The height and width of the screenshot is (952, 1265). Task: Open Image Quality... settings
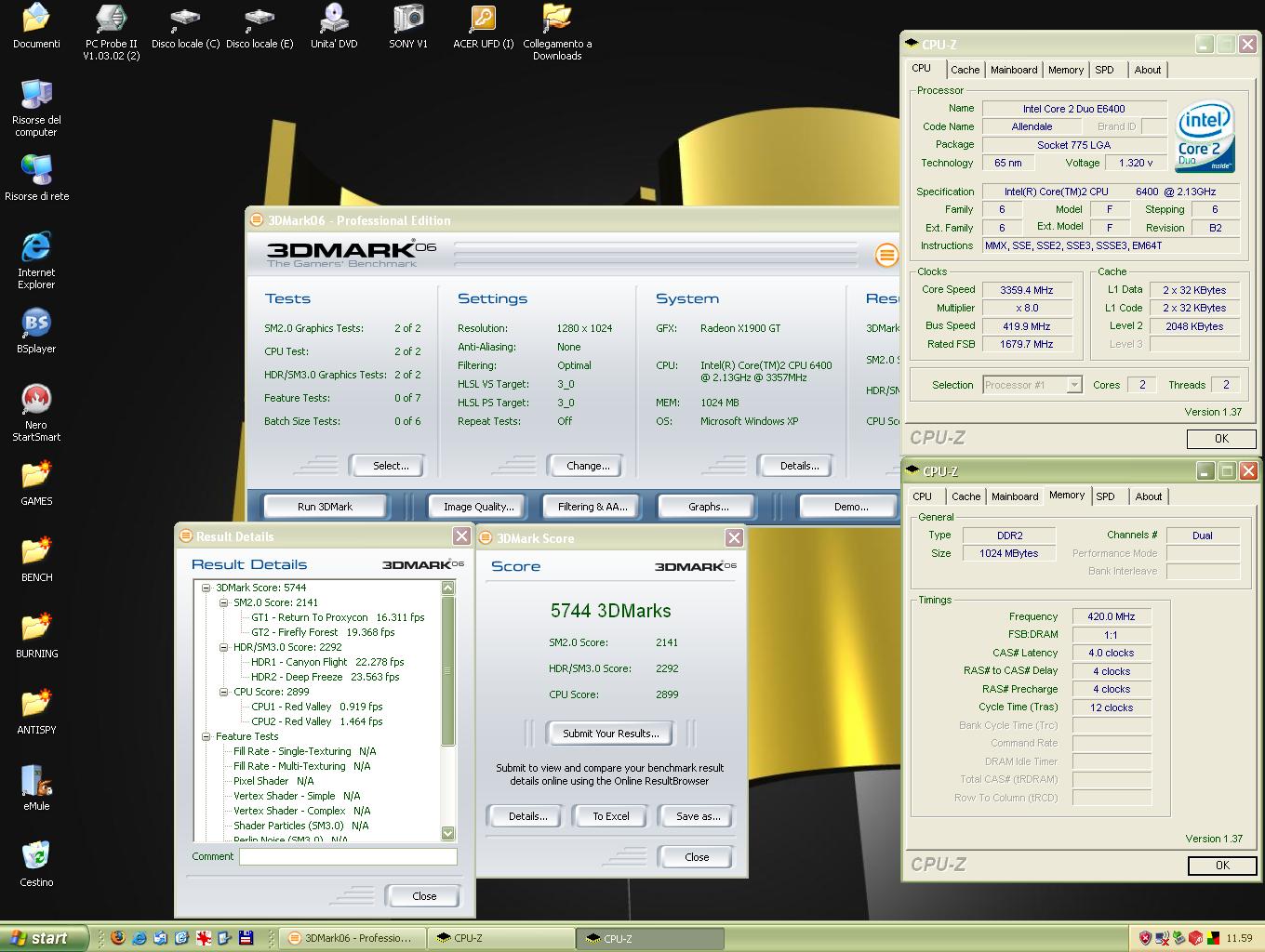click(478, 507)
